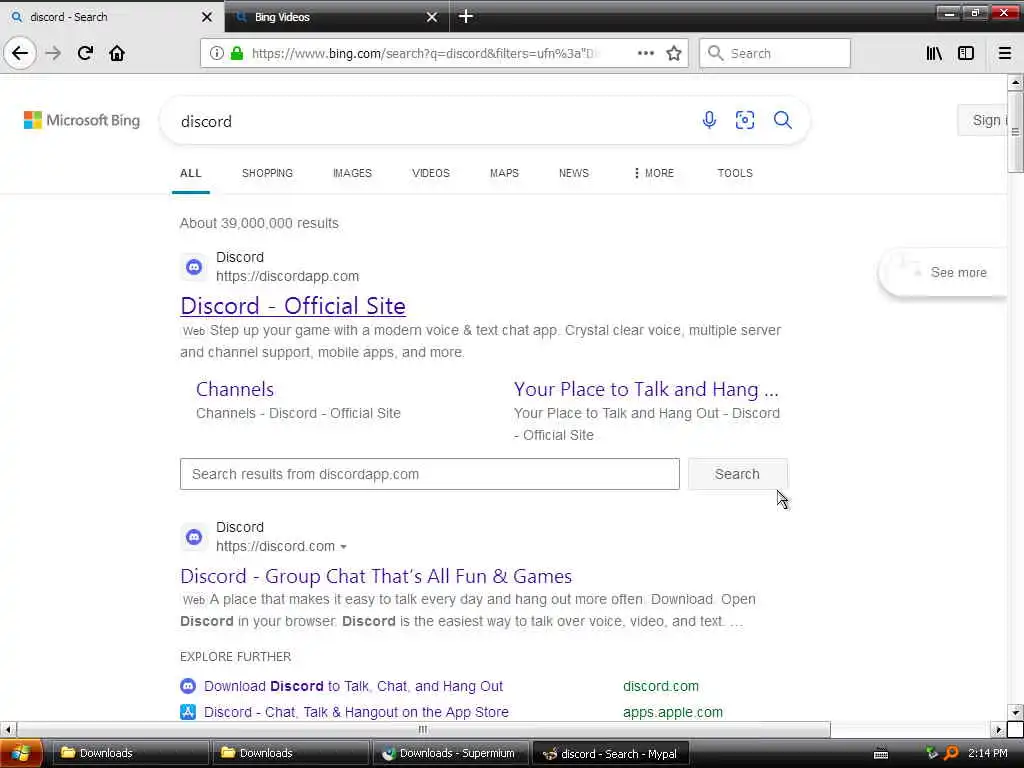Viewport: 1024px width, 768px height.
Task: Click the See more side panel button
Action: pos(944,272)
